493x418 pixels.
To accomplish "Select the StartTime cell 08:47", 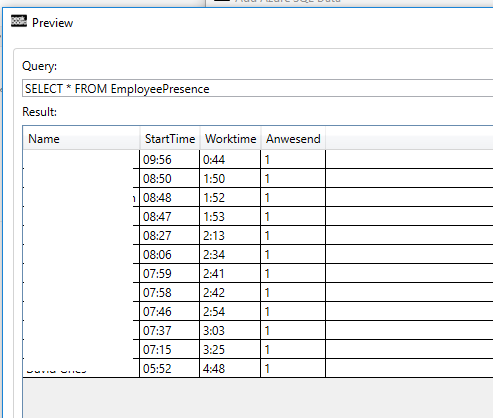I will tap(169, 216).
